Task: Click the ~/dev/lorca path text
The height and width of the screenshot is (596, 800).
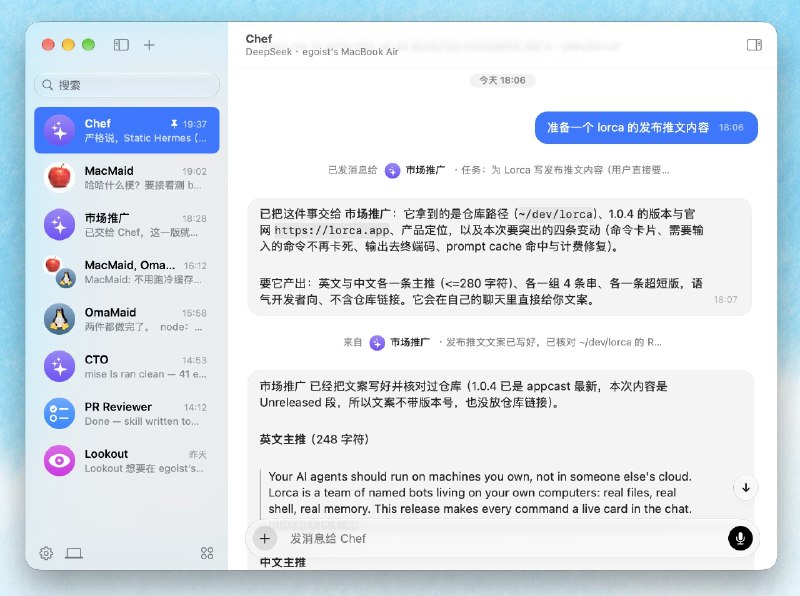Action: pos(556,214)
